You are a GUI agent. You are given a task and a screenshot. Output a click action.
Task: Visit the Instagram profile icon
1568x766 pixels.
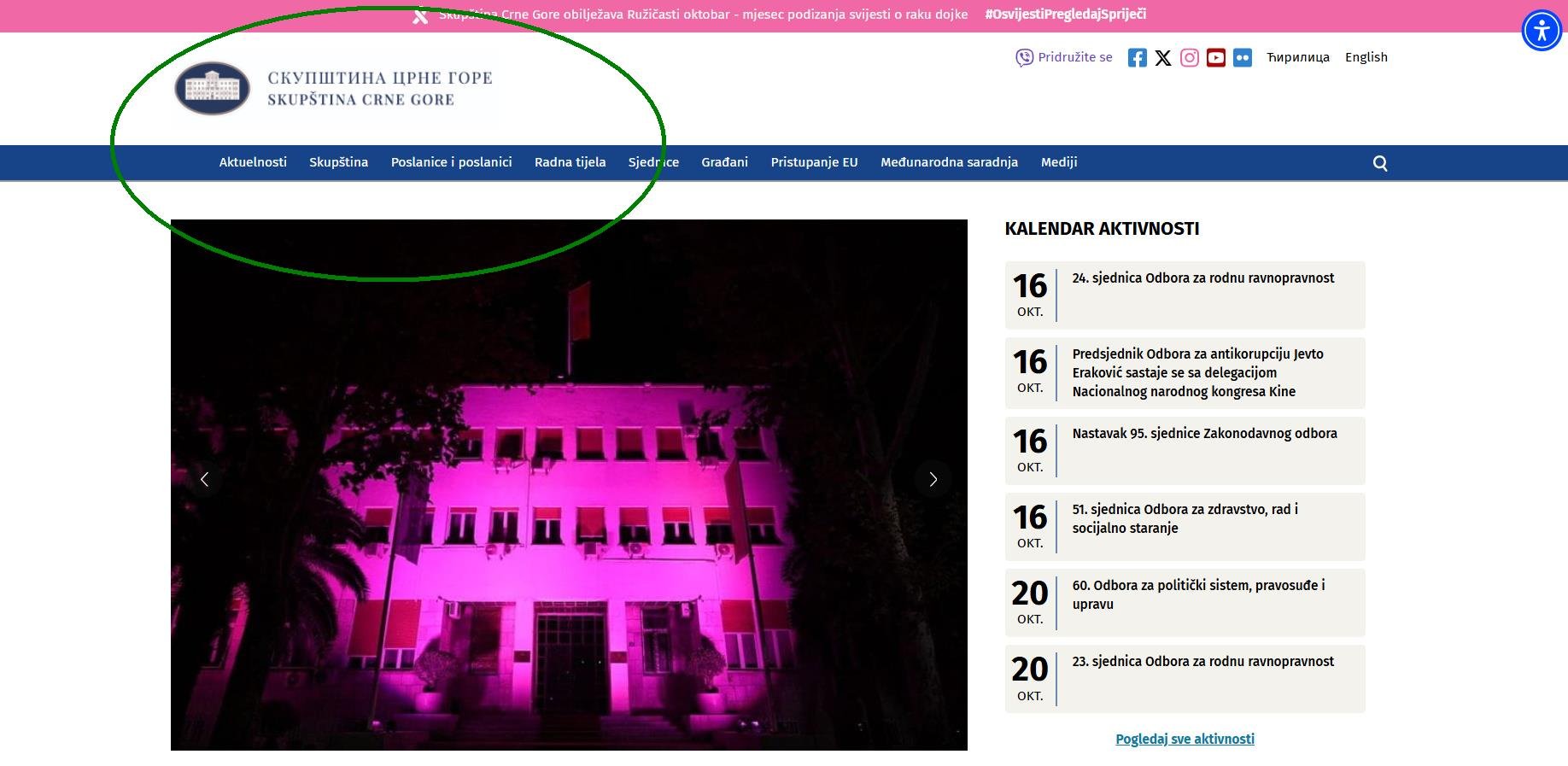point(1190,58)
